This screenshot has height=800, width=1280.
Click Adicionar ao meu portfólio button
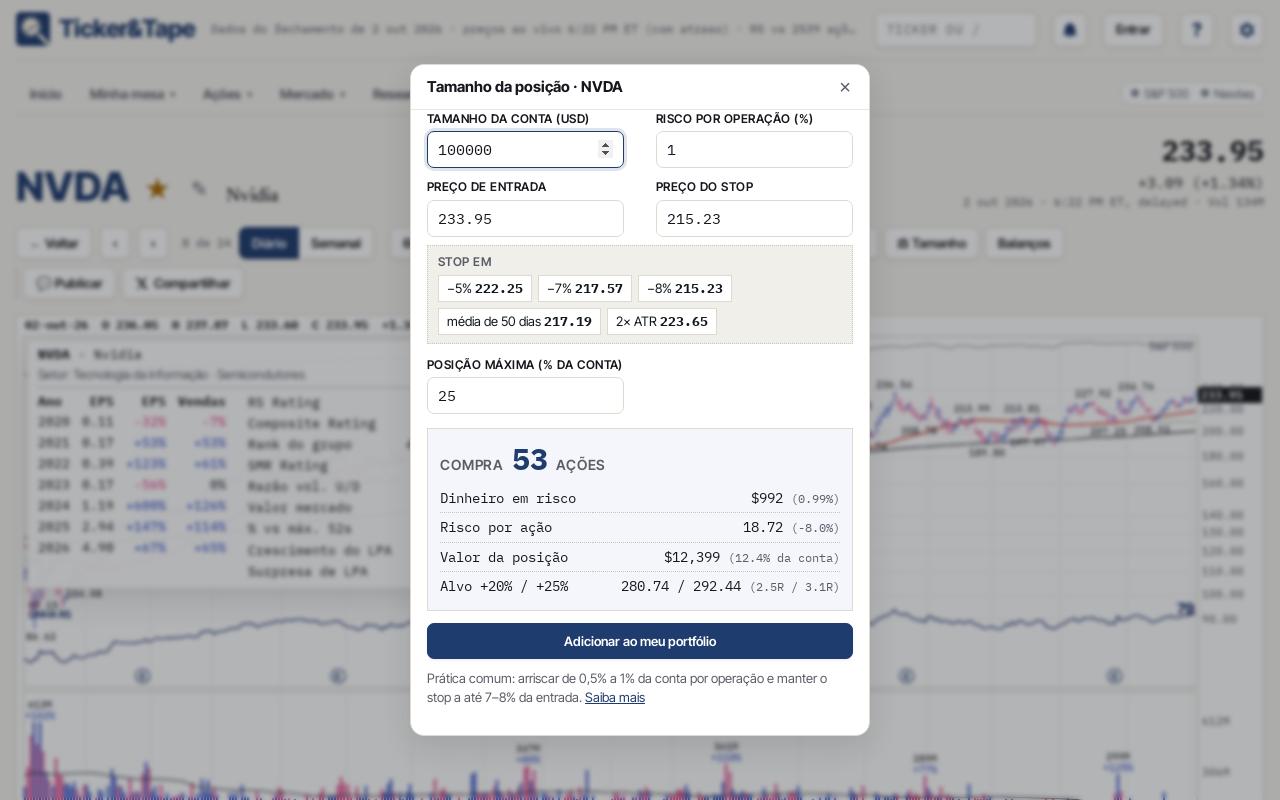[x=640, y=641]
